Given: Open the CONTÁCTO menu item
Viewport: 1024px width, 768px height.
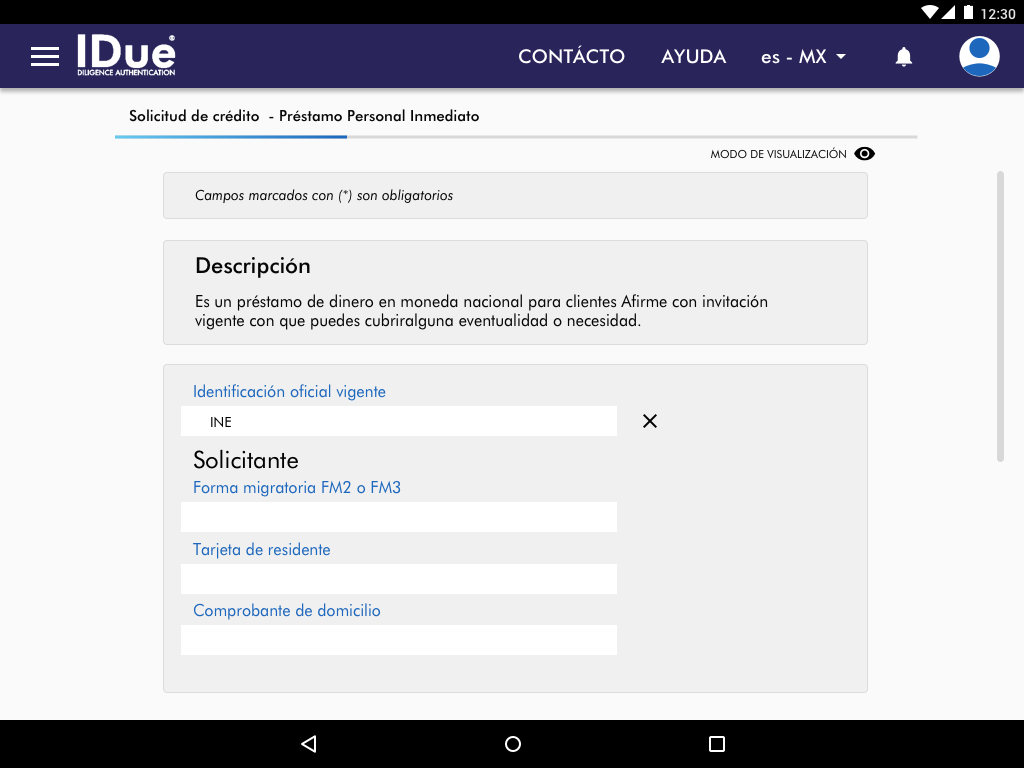Looking at the screenshot, I should coord(571,57).
